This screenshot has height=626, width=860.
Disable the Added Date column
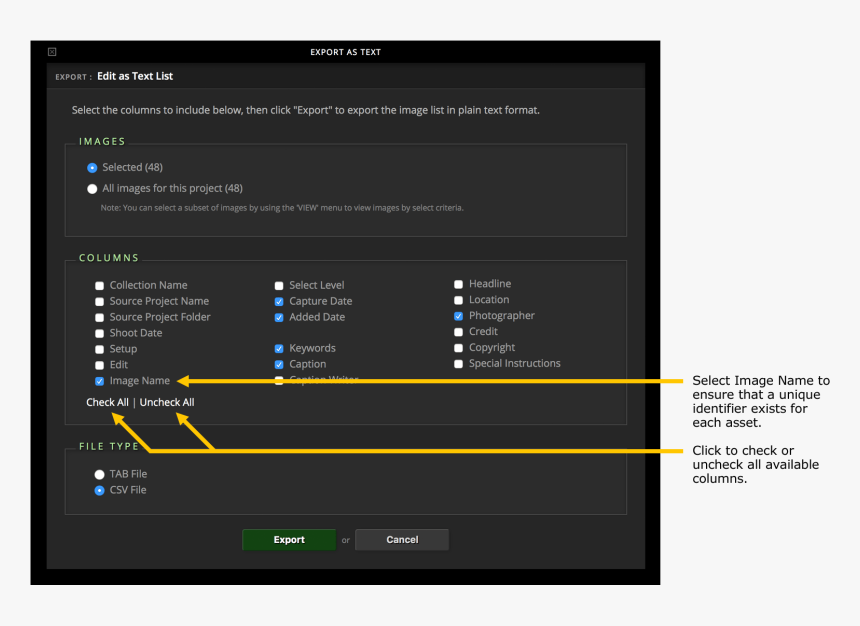(x=279, y=318)
